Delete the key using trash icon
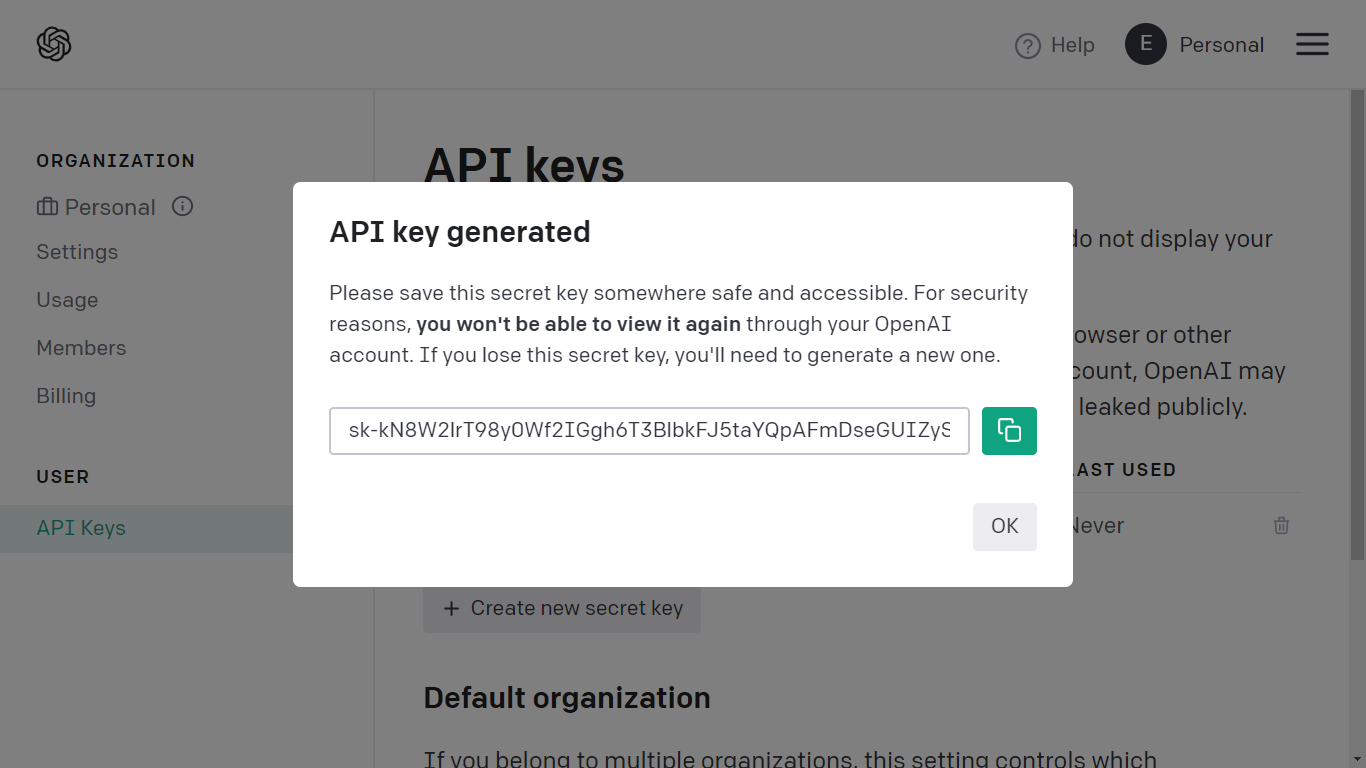The width and height of the screenshot is (1366, 768). point(1281,526)
